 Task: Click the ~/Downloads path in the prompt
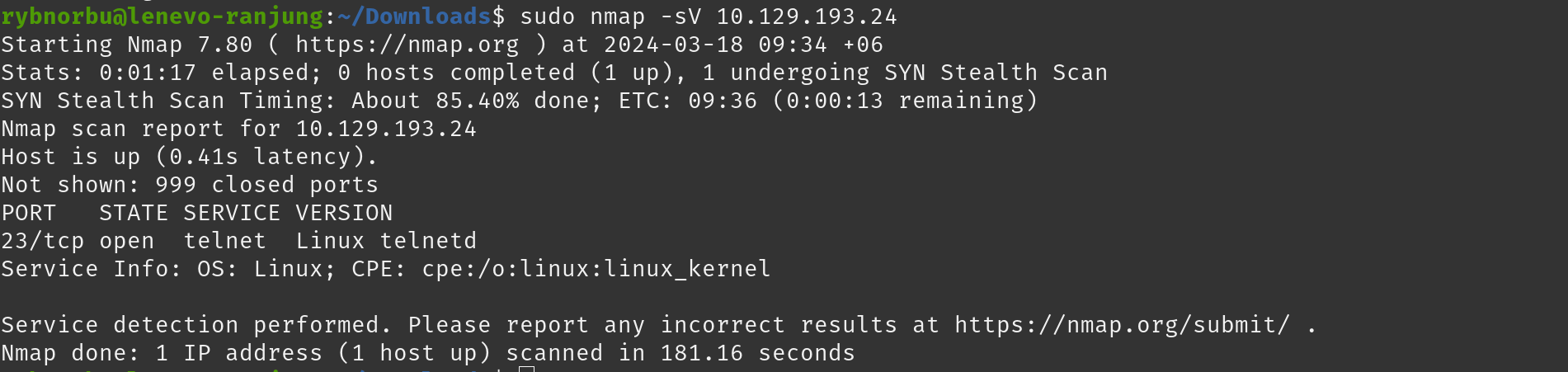[415, 16]
